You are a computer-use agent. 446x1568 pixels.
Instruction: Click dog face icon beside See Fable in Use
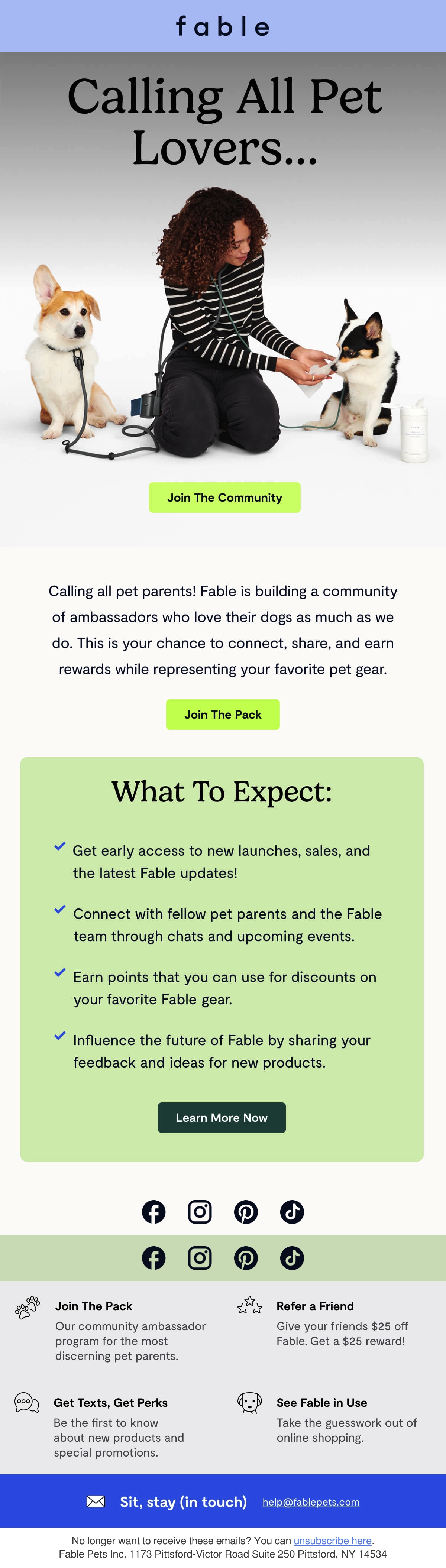pyautogui.click(x=249, y=1402)
